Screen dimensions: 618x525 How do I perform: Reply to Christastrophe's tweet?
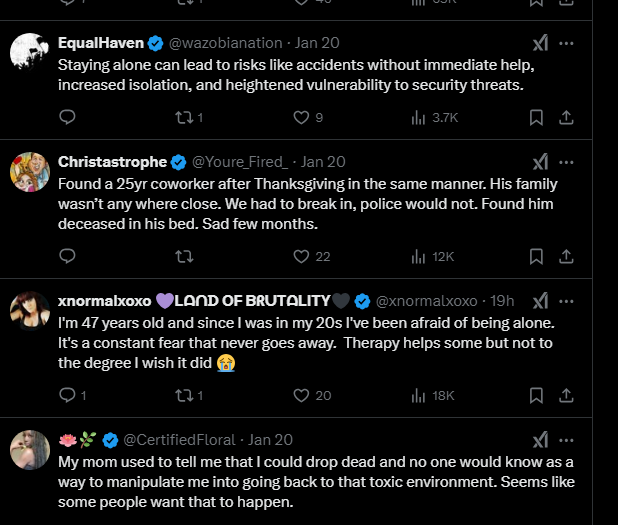point(68,257)
